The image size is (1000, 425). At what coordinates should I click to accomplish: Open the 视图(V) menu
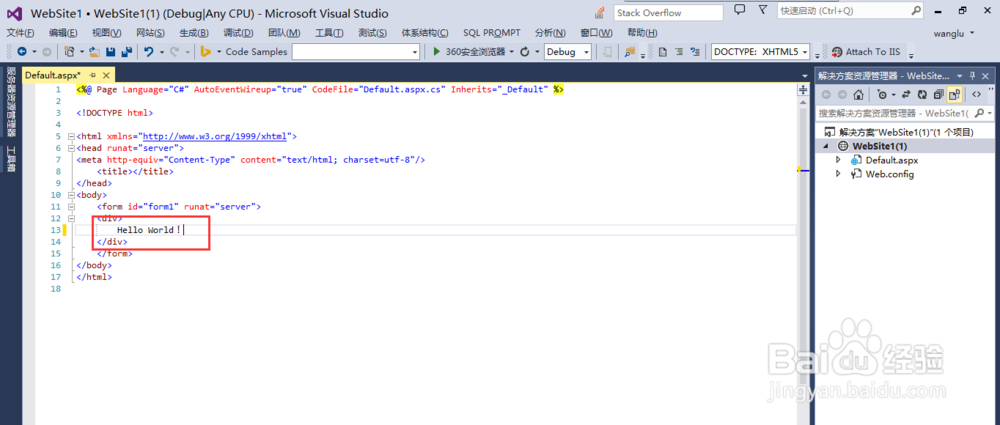[x=107, y=33]
